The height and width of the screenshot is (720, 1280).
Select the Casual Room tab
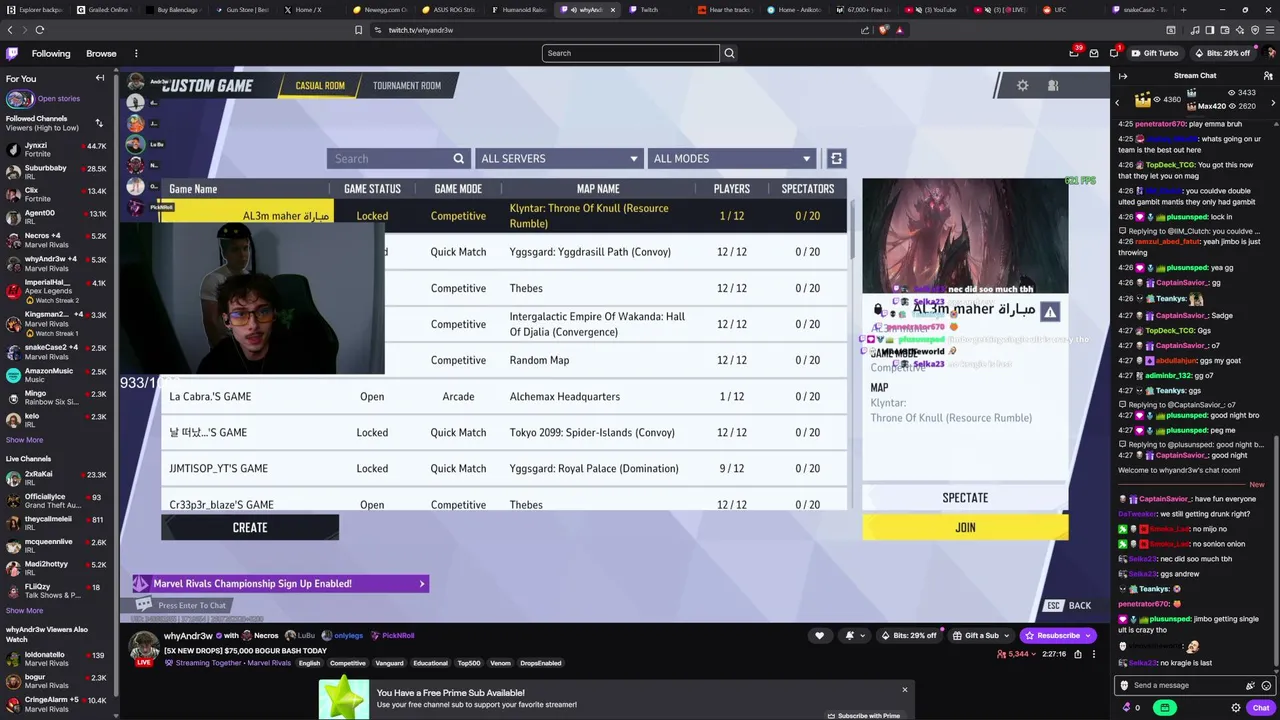(x=320, y=85)
